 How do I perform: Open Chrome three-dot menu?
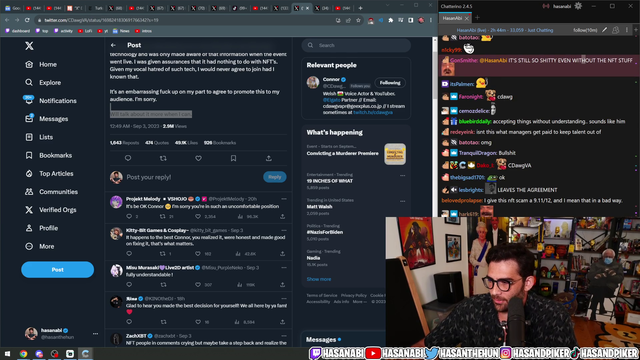431,20
